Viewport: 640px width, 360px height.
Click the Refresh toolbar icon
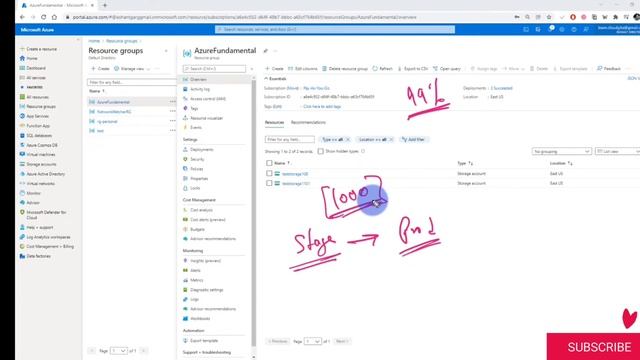coord(375,69)
